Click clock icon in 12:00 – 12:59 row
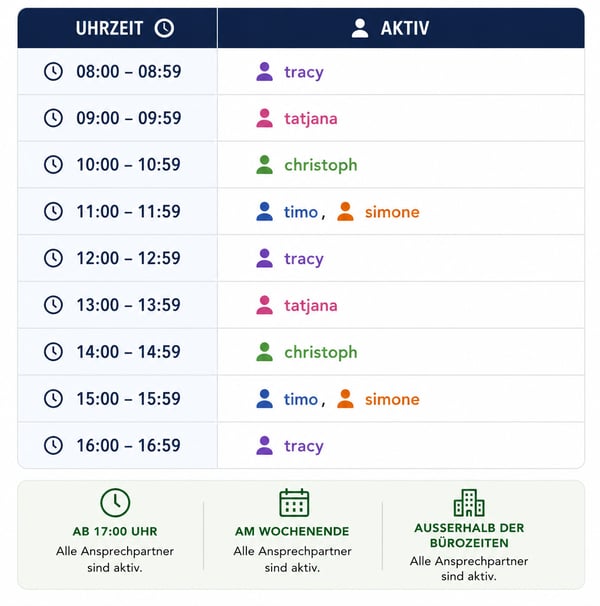 click(53, 258)
